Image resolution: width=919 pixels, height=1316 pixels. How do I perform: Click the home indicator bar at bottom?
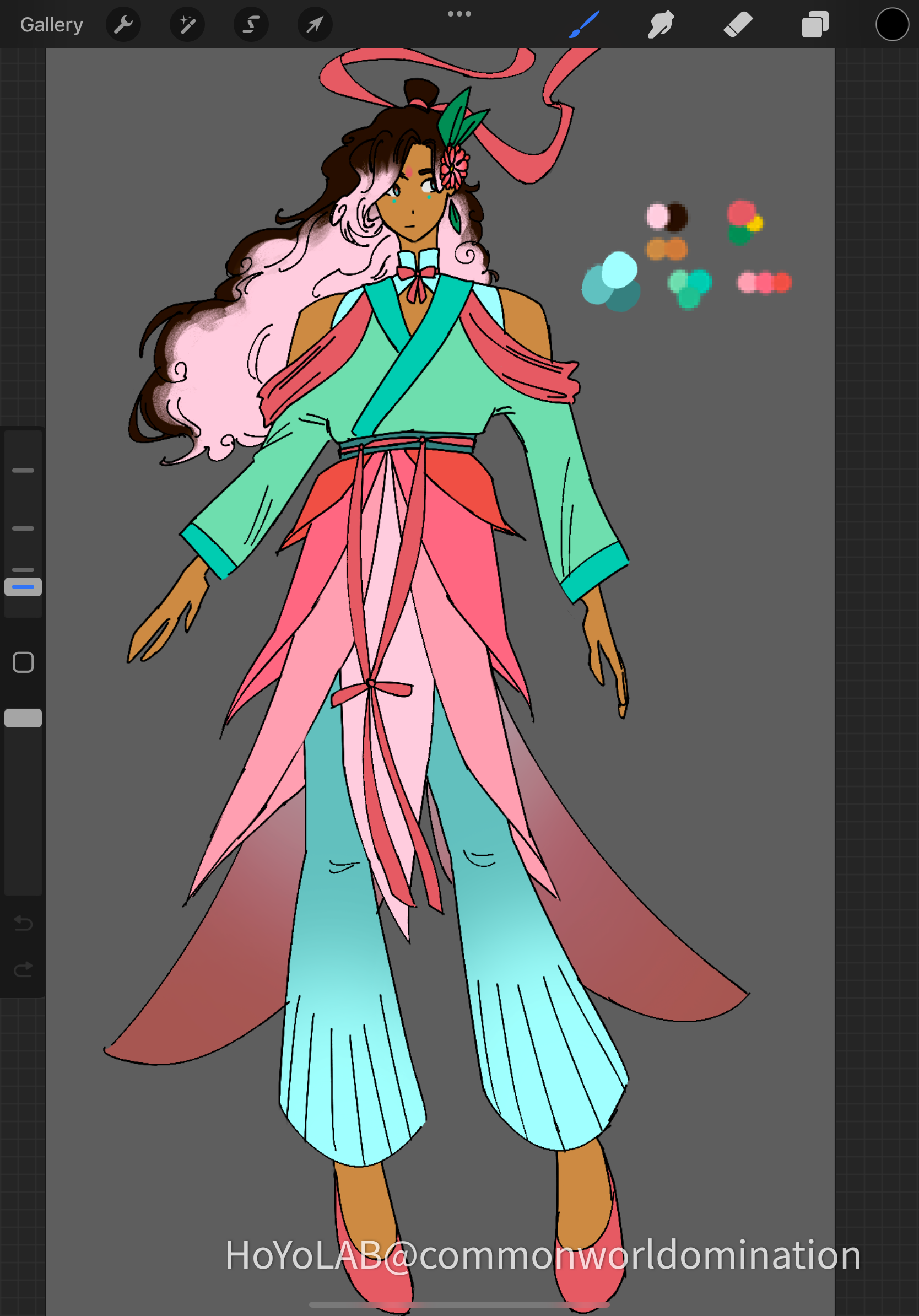459,1304
